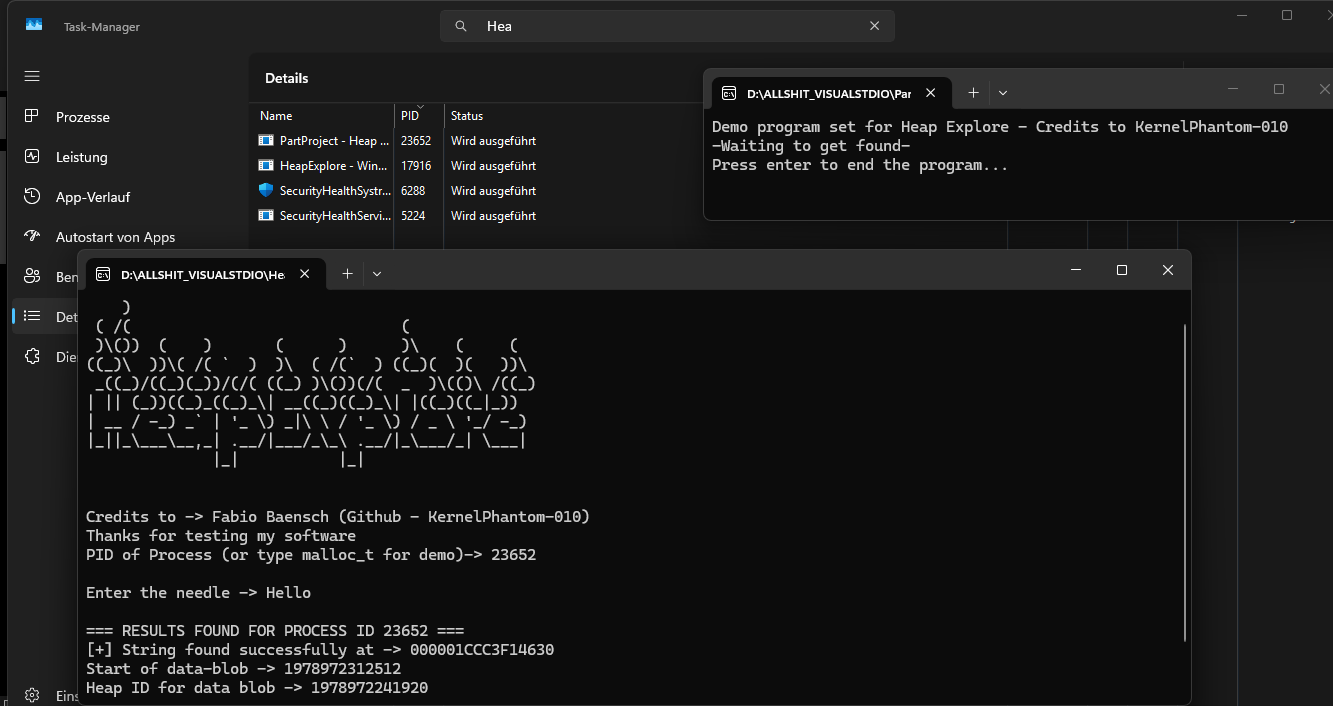Screen dimensions: 1333x706
Task: Open the Leistung performance page
Action: (x=81, y=157)
